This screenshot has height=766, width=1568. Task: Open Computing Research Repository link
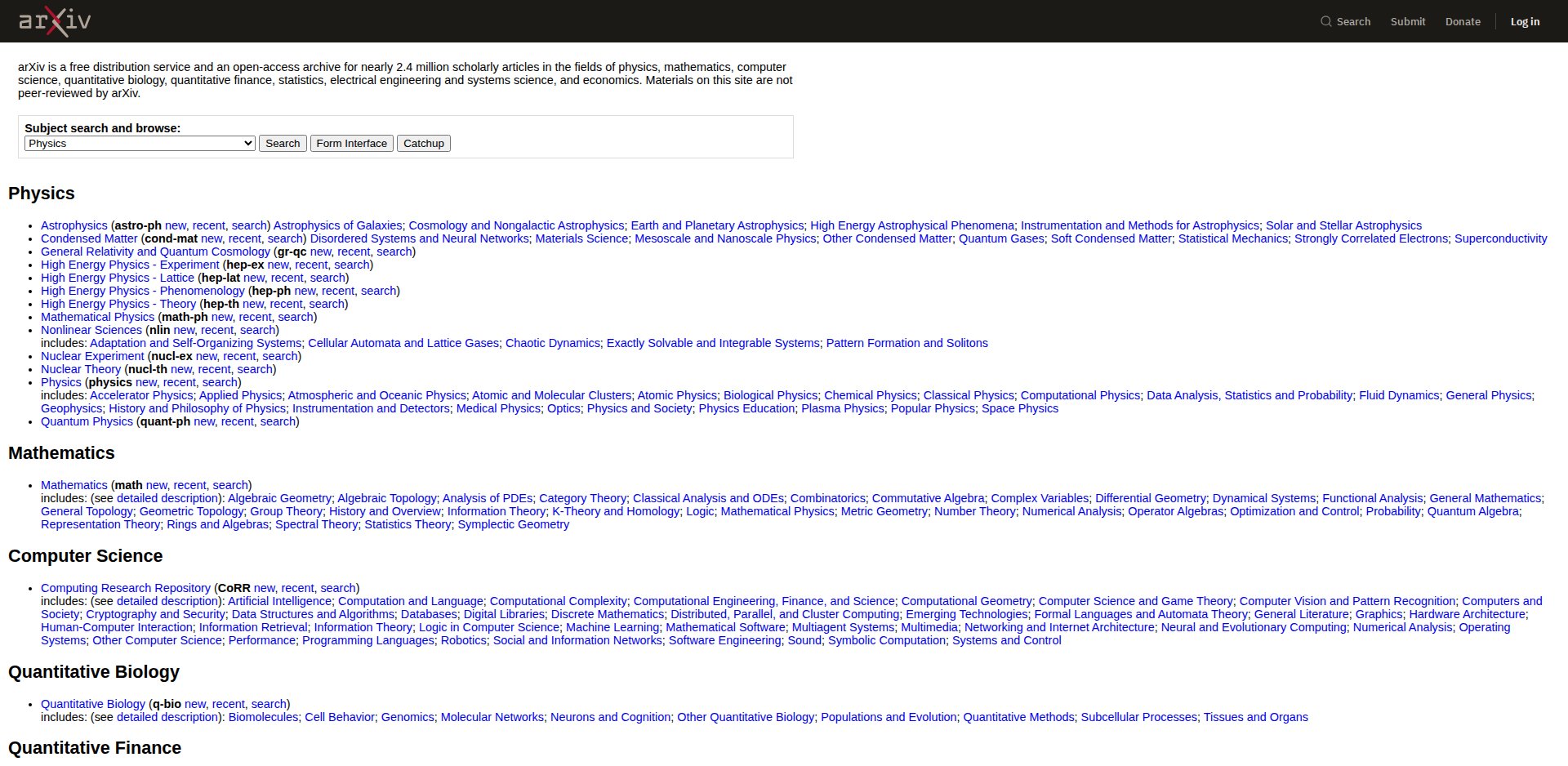(x=126, y=588)
